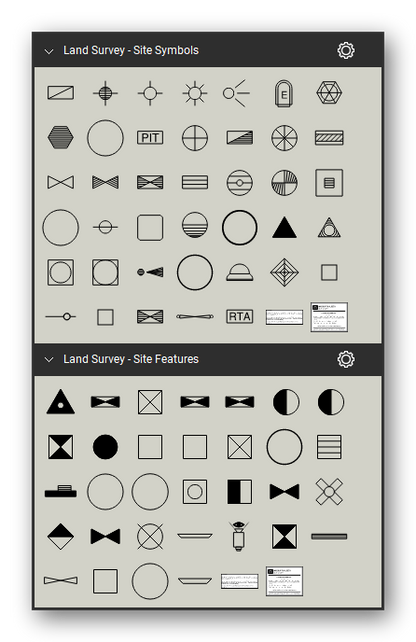Select the square containing small hatched square
Screen dimensions: 416x642
tap(329, 183)
